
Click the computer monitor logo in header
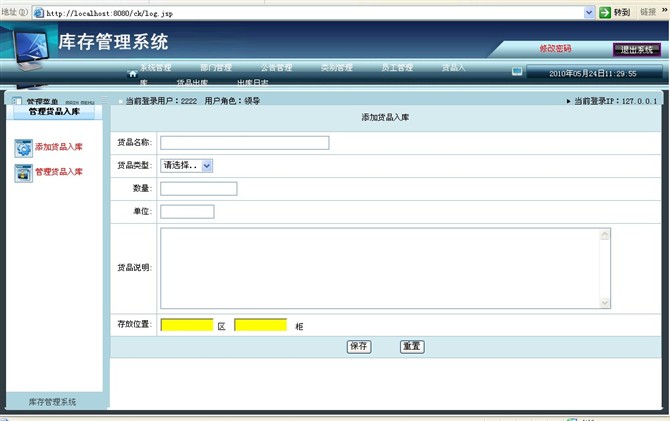(31, 50)
